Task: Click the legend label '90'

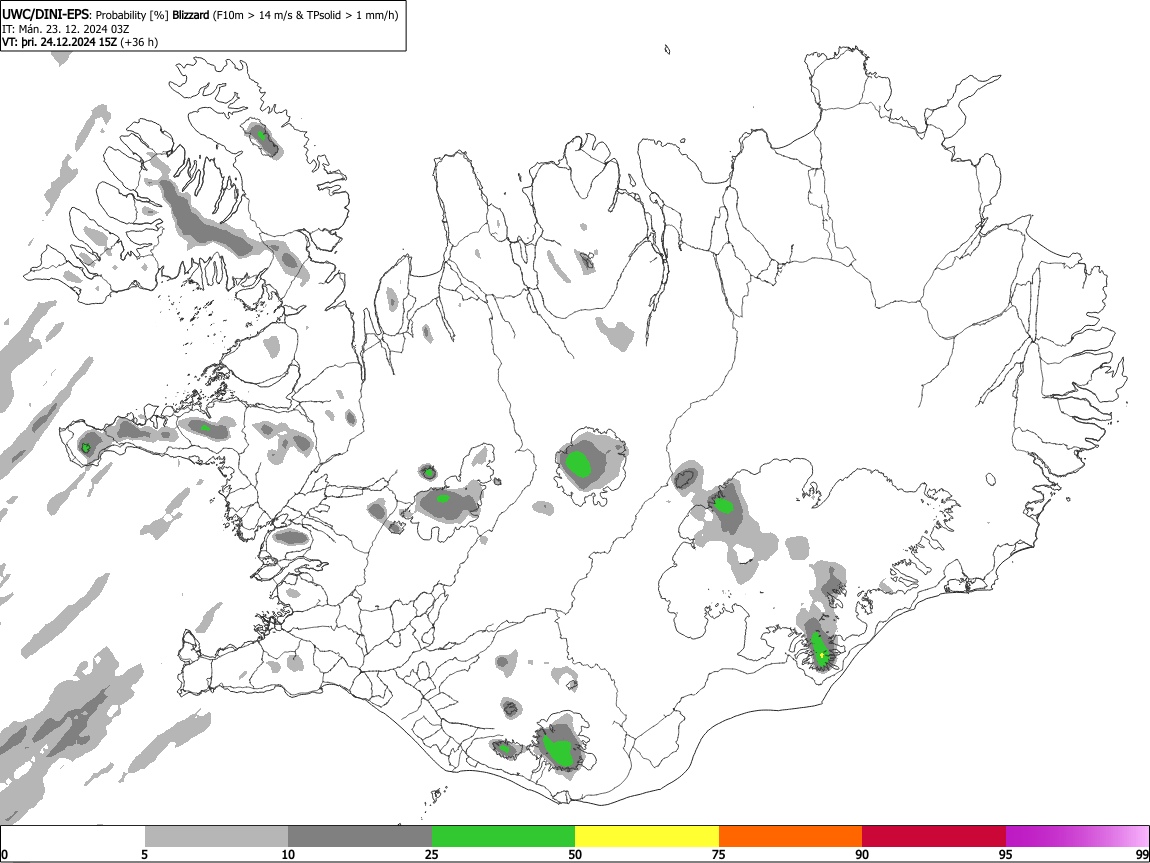Action: click(x=862, y=854)
